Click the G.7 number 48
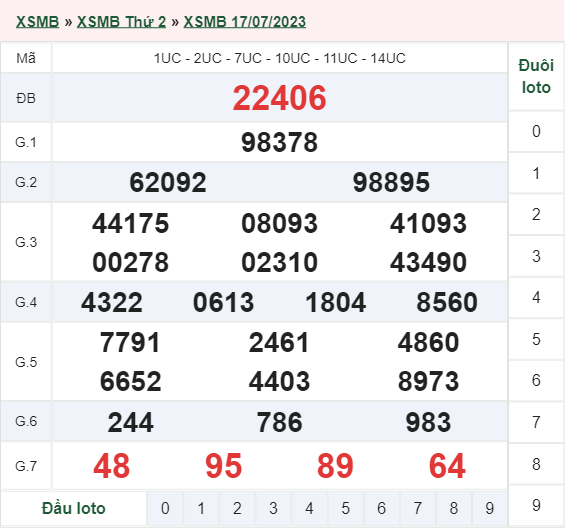Screen dimensions: 565x528 pos(111,466)
